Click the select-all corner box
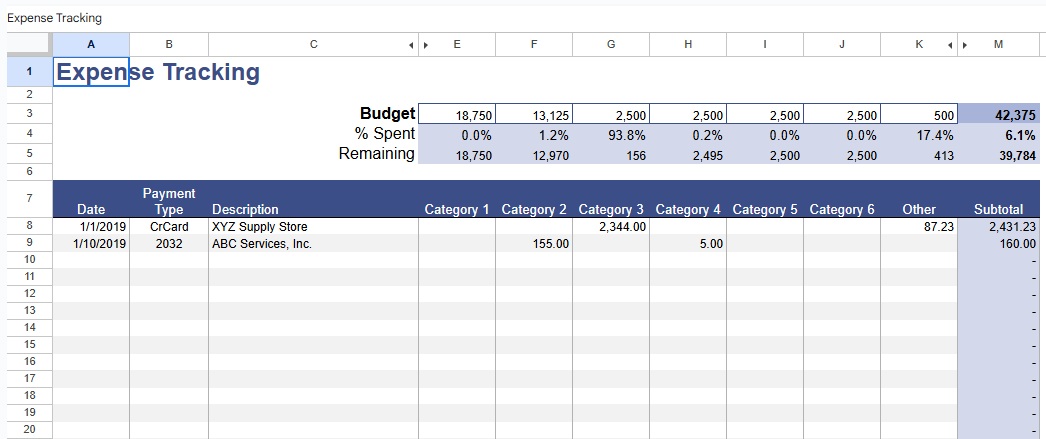The height and width of the screenshot is (439, 1046). coord(29,44)
